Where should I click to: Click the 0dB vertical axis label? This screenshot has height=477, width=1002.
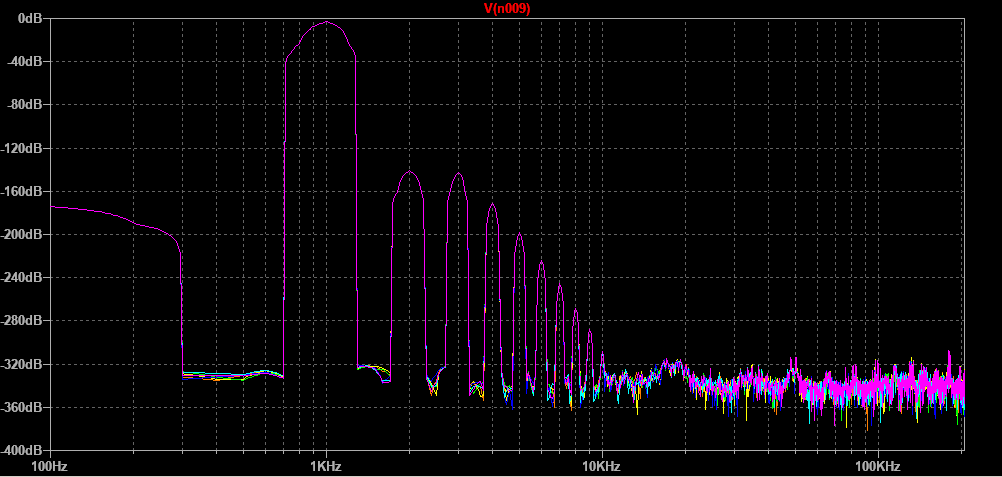(31, 19)
